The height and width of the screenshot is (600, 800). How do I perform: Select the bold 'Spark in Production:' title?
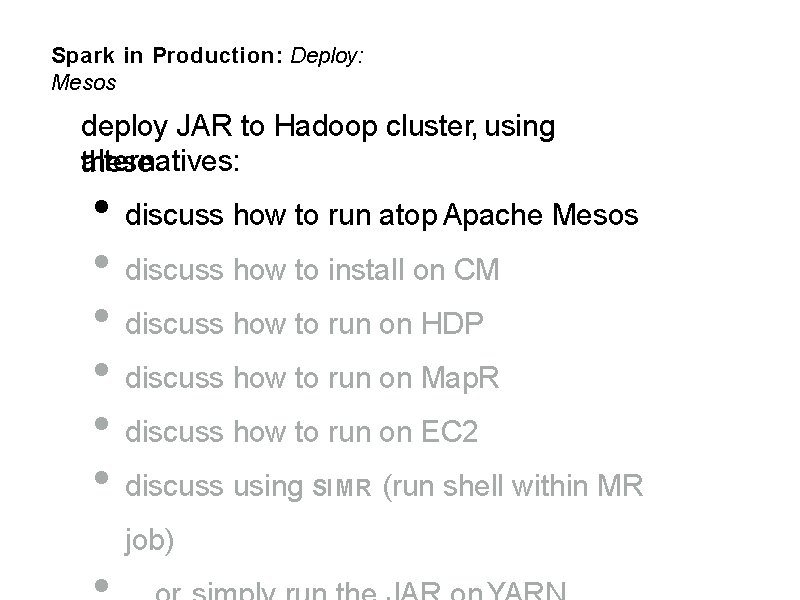pyautogui.click(x=167, y=55)
